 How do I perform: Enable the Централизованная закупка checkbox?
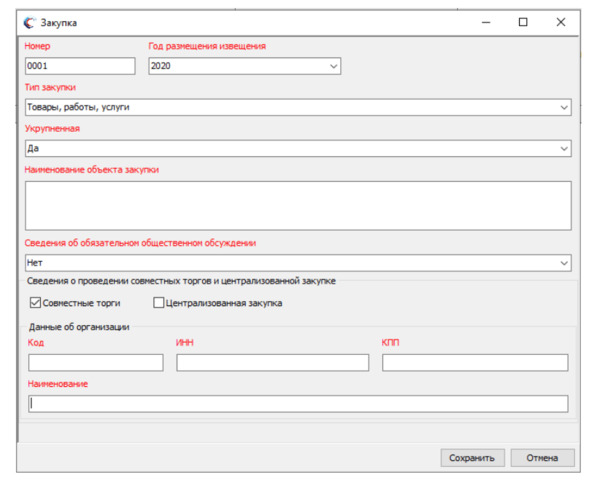click(x=159, y=303)
